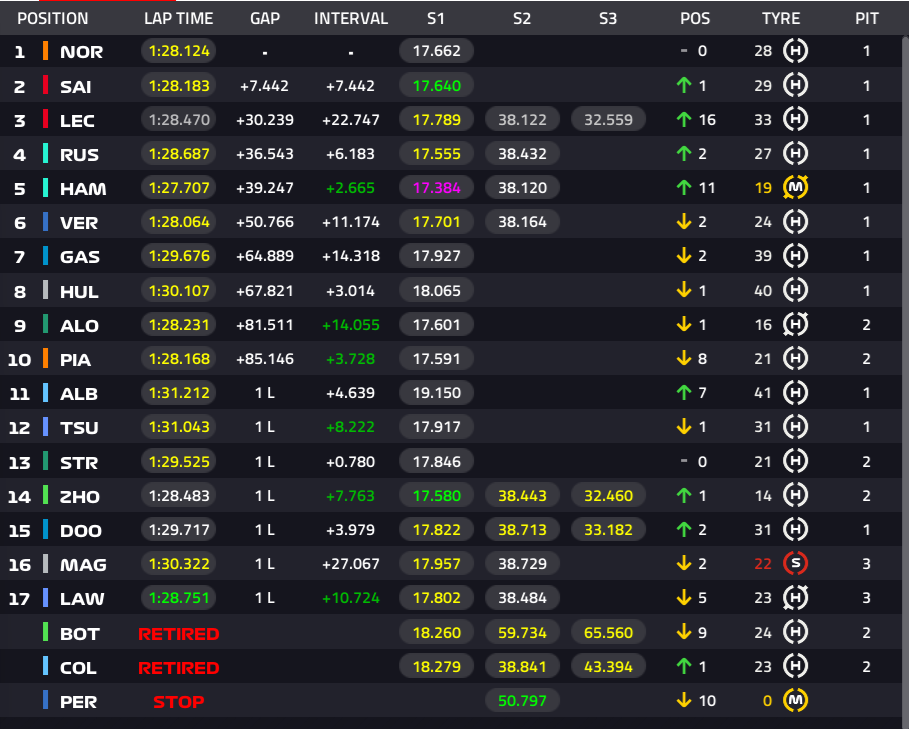The height and width of the screenshot is (729, 909).
Task: Click the INTERVAL column header
Action: 351,19
